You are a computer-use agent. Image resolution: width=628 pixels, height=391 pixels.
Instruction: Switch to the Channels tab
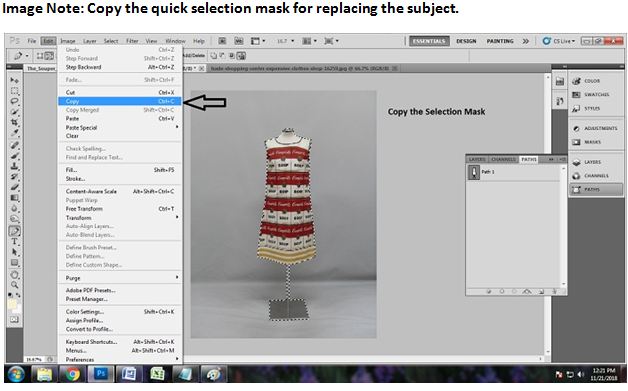tap(503, 159)
